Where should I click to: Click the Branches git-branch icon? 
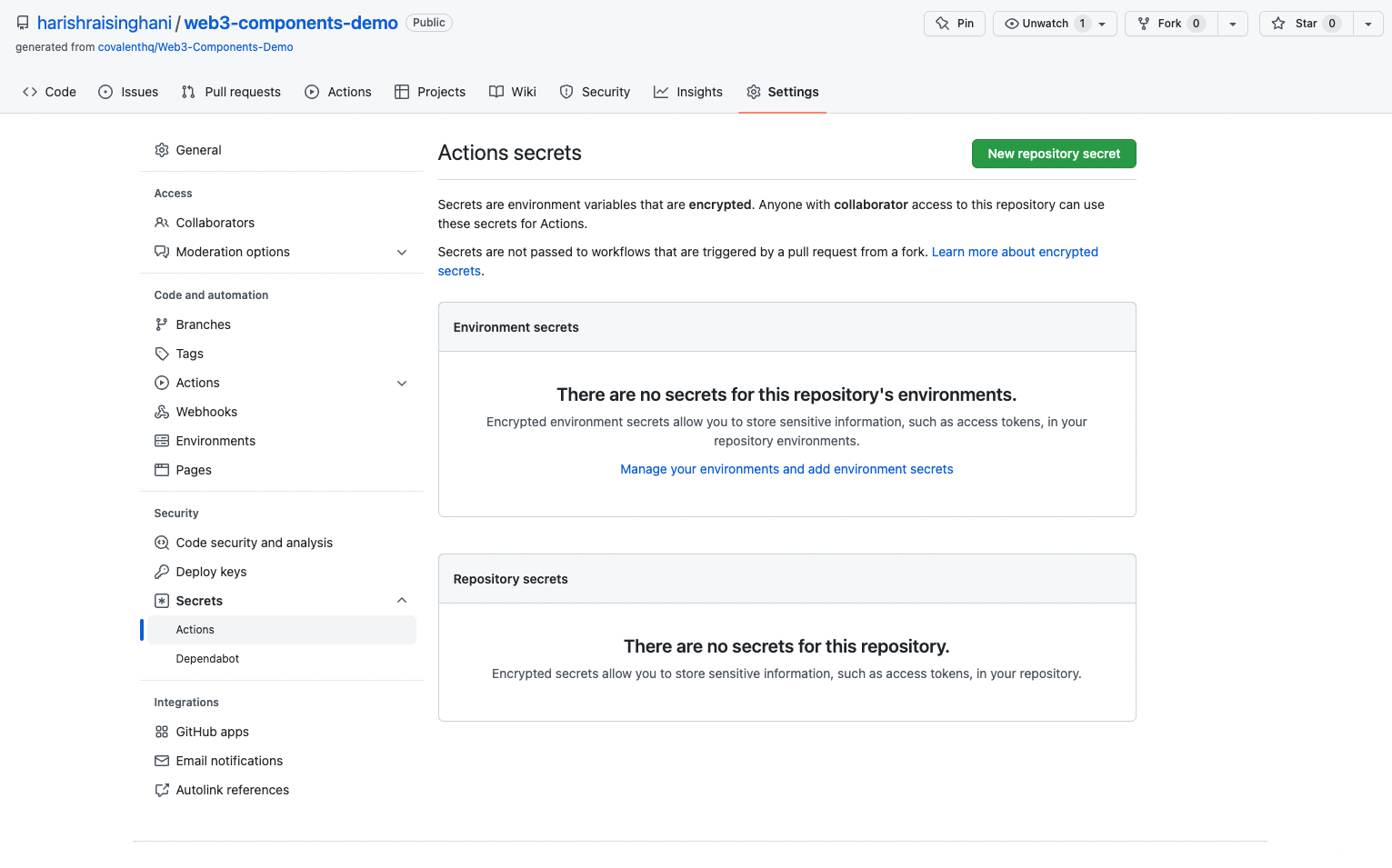pos(162,324)
